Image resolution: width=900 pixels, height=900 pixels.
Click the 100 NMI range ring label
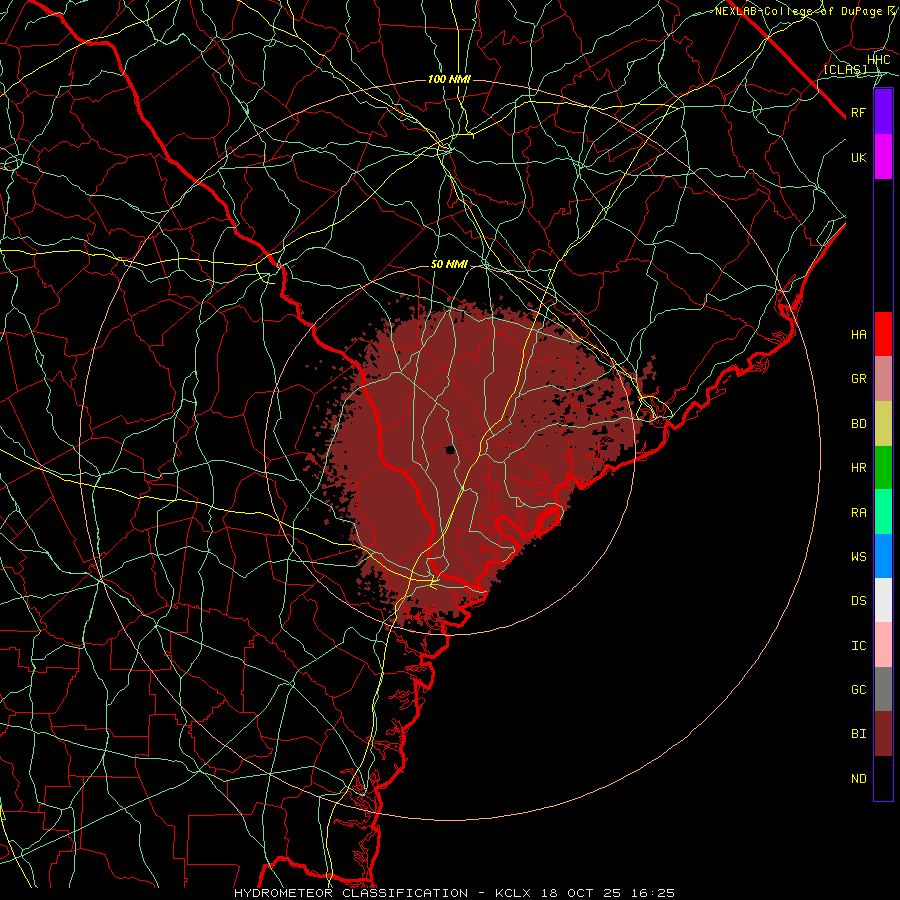pos(449,79)
